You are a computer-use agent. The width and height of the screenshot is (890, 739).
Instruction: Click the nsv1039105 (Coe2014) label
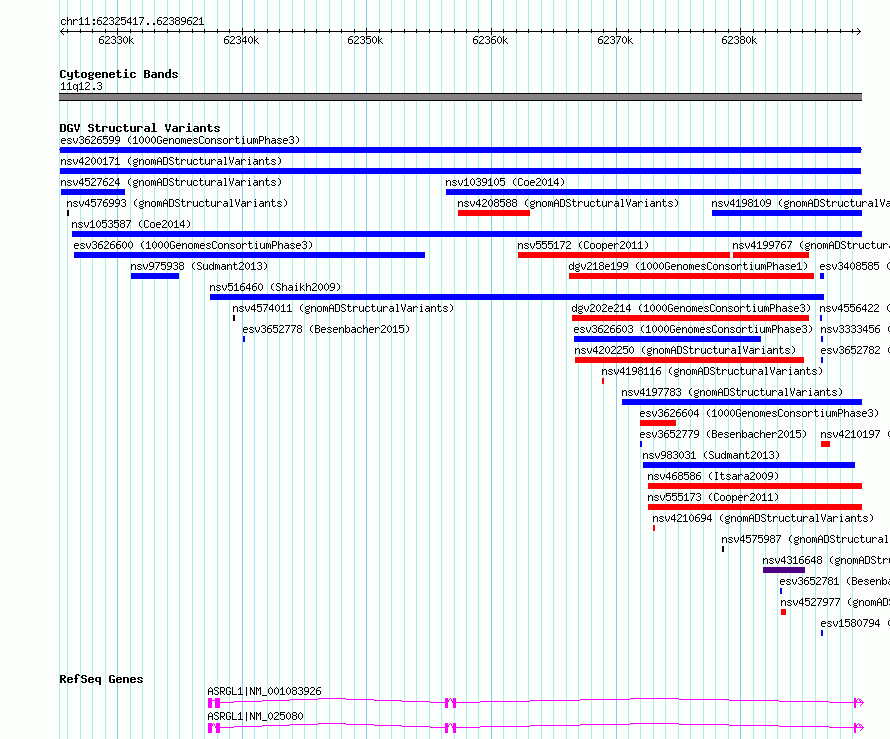click(505, 182)
